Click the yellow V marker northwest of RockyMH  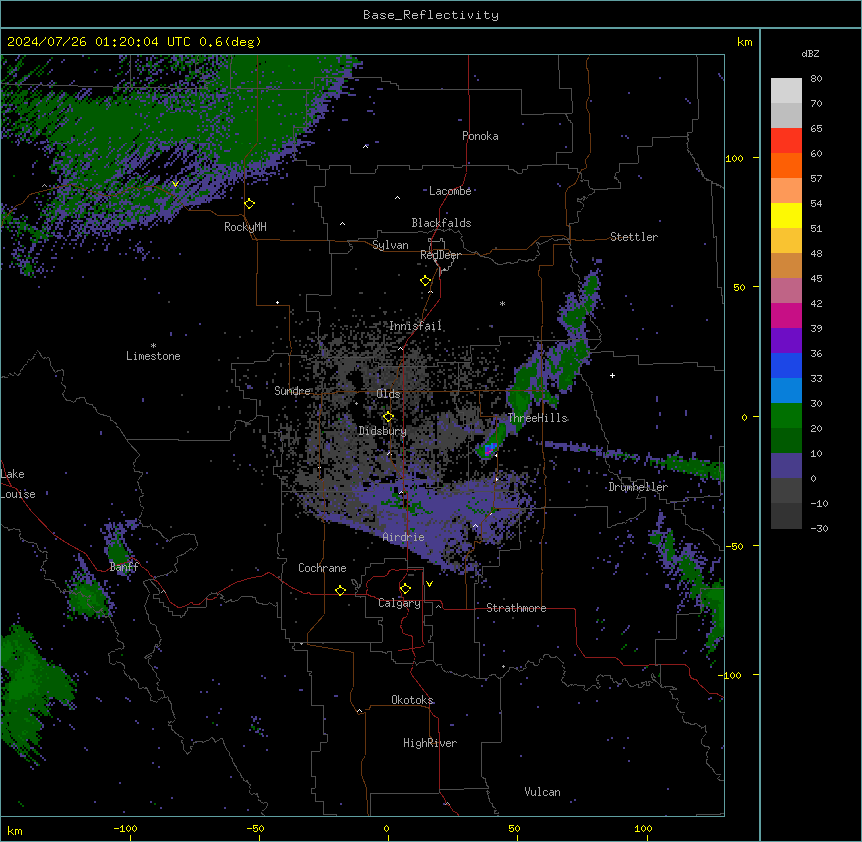point(175,184)
